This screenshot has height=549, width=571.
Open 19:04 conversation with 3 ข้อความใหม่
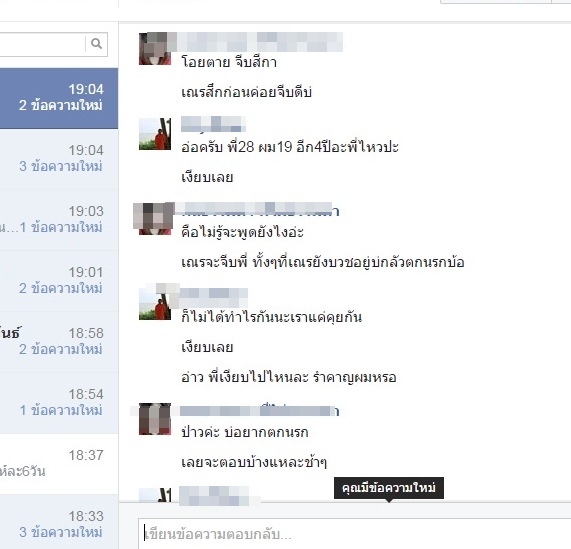[59, 159]
